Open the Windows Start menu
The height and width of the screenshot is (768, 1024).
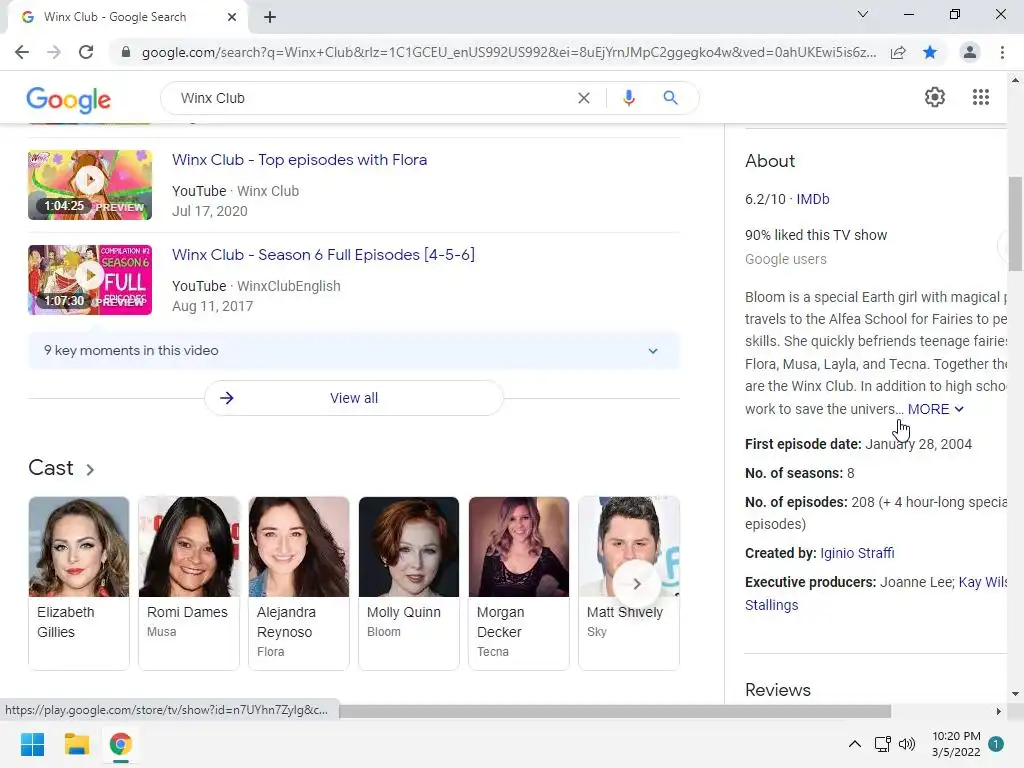tap(32, 744)
